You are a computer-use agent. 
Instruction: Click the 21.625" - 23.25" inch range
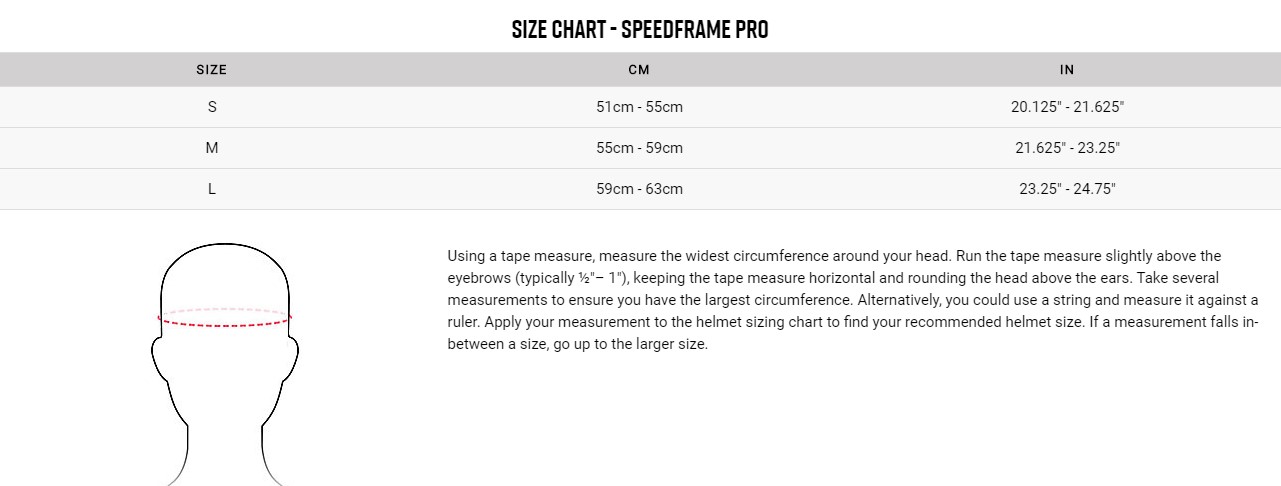(1067, 148)
